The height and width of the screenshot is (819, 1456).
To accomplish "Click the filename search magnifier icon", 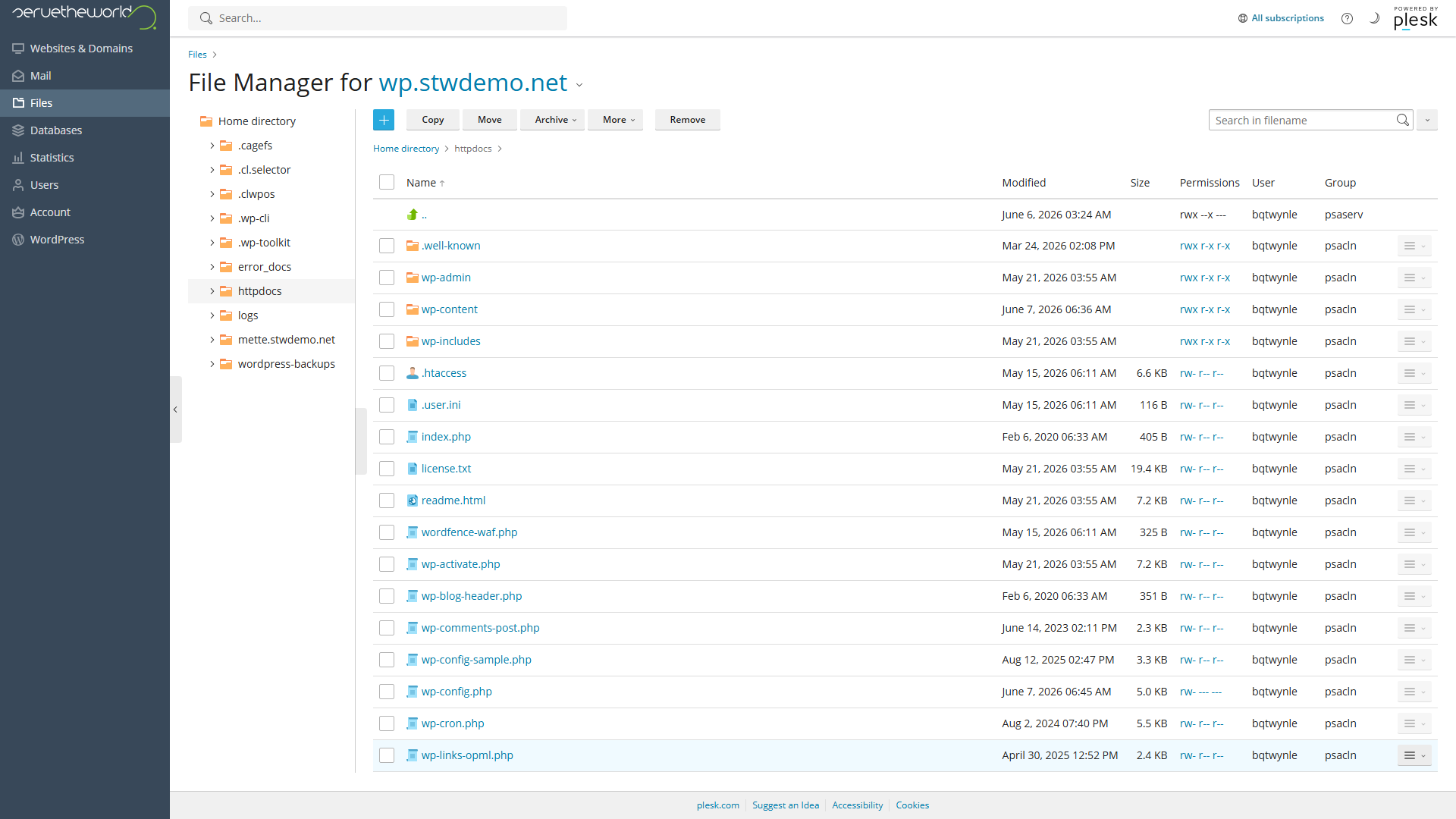I will pyautogui.click(x=1403, y=120).
